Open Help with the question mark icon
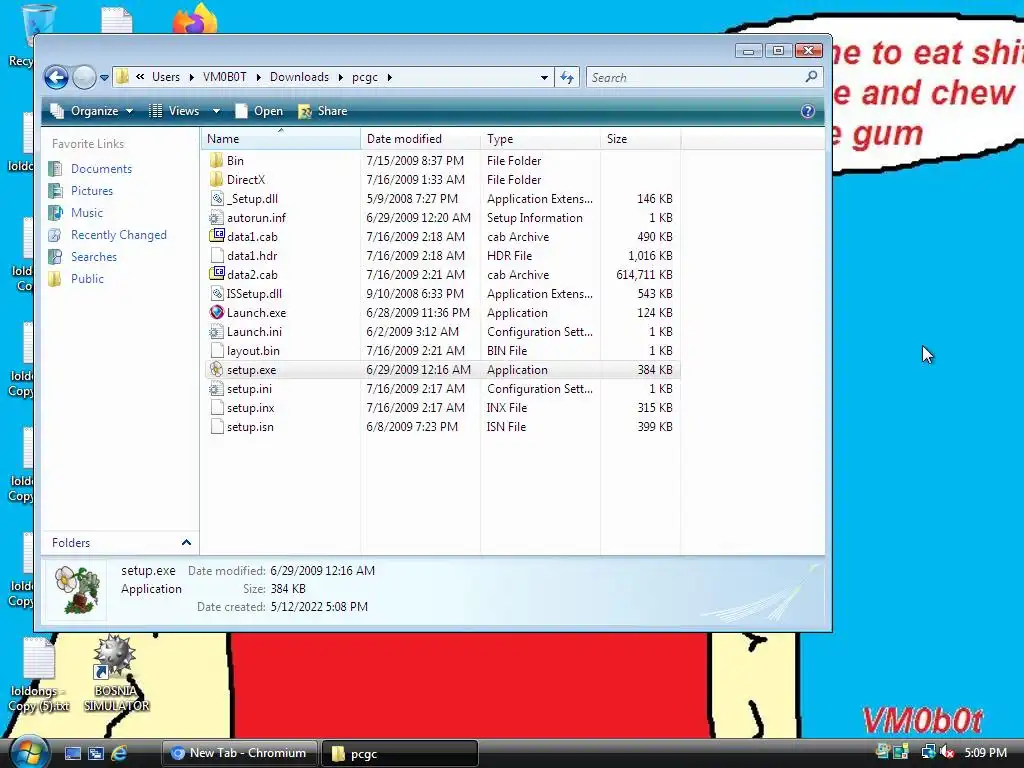This screenshot has width=1024, height=768. click(x=808, y=111)
